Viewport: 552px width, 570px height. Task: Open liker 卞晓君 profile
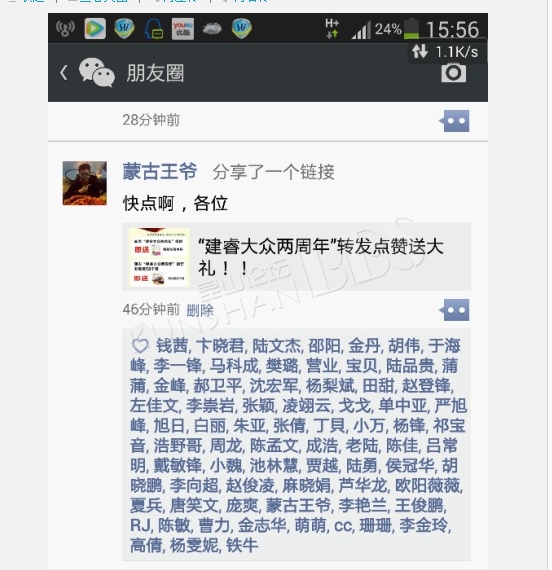click(220, 346)
